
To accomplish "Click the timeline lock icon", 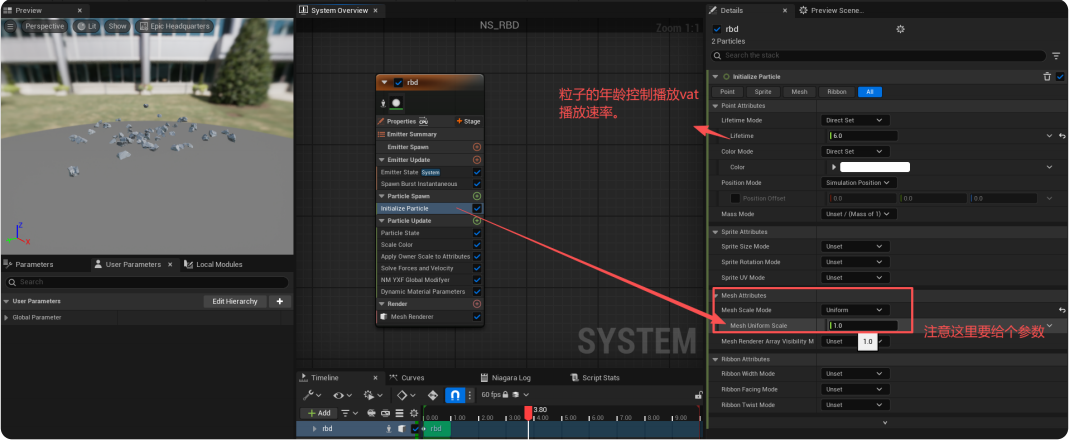I will point(698,395).
